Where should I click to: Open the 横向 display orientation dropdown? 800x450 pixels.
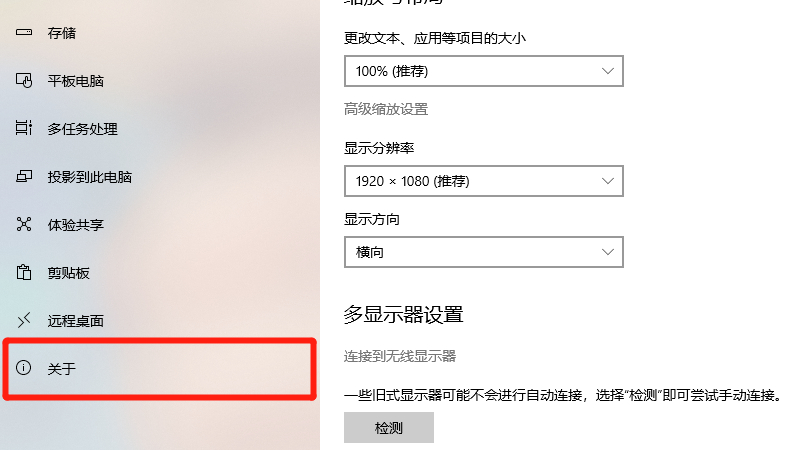pos(484,252)
